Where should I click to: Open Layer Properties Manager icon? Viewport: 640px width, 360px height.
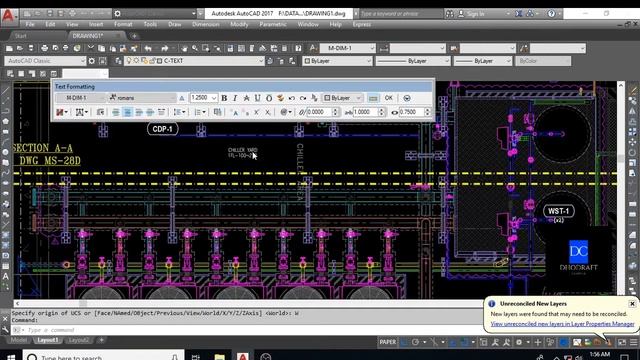[x=118, y=61]
